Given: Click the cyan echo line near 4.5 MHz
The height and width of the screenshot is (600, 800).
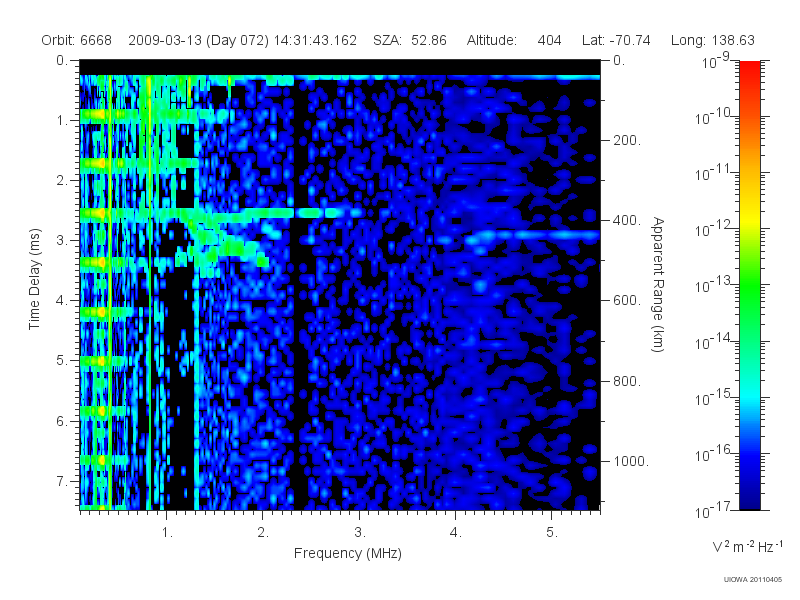Looking at the screenshot, I should [531, 236].
